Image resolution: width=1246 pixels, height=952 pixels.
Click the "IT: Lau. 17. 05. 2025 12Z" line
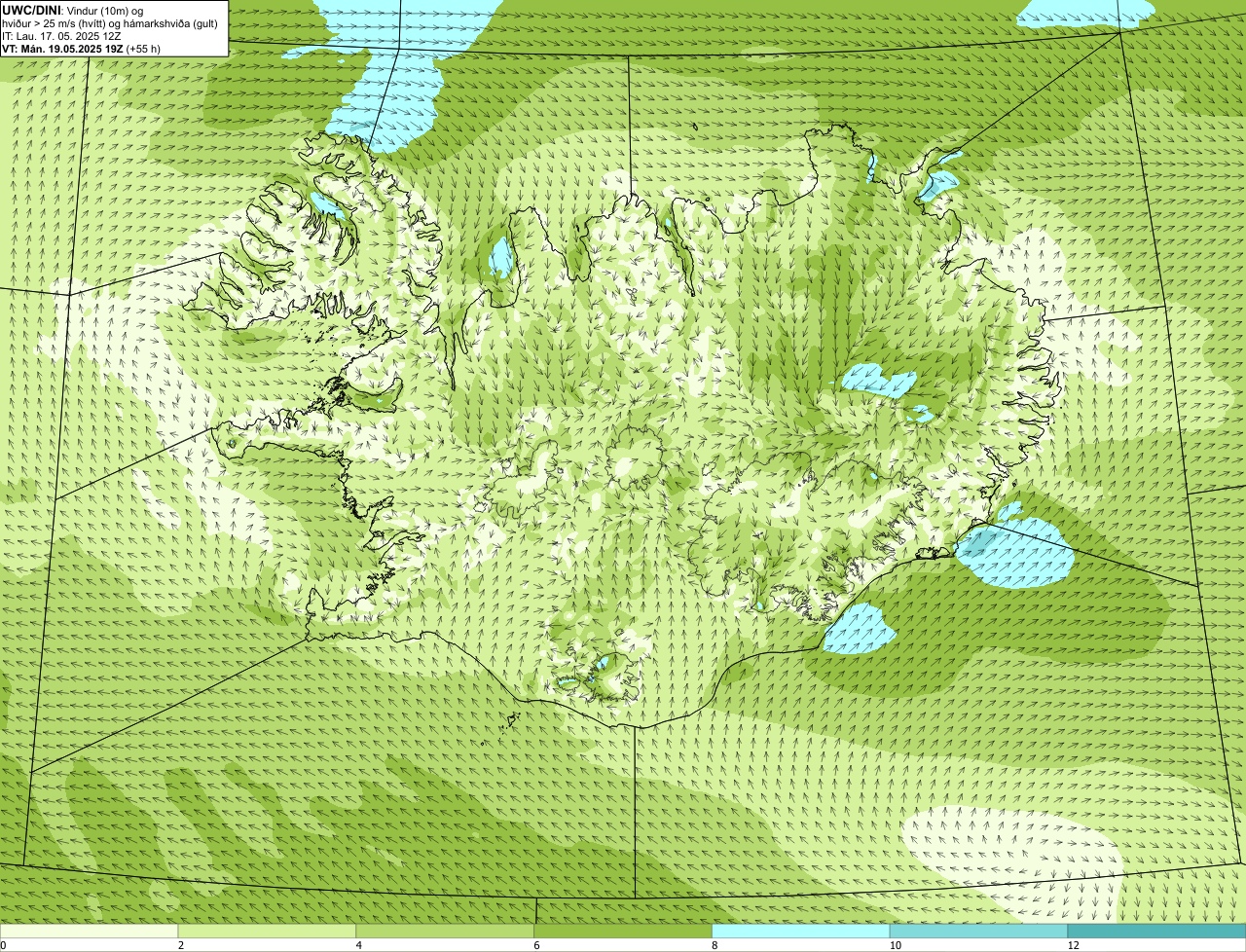61,35
